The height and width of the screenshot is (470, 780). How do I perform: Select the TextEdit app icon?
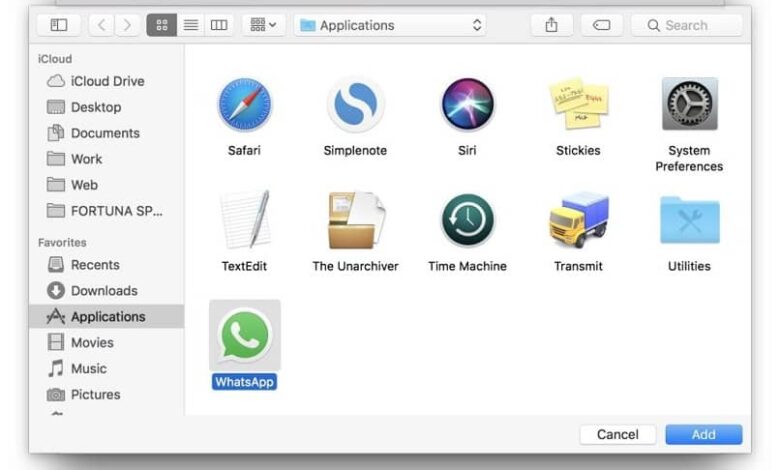245,220
